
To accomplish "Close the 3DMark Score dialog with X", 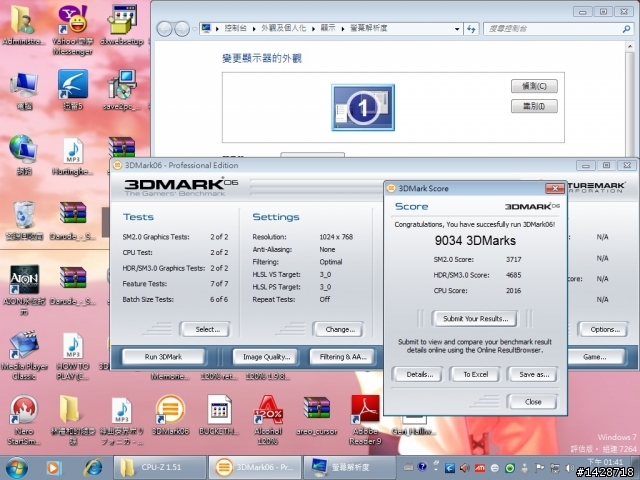I will tap(555, 188).
